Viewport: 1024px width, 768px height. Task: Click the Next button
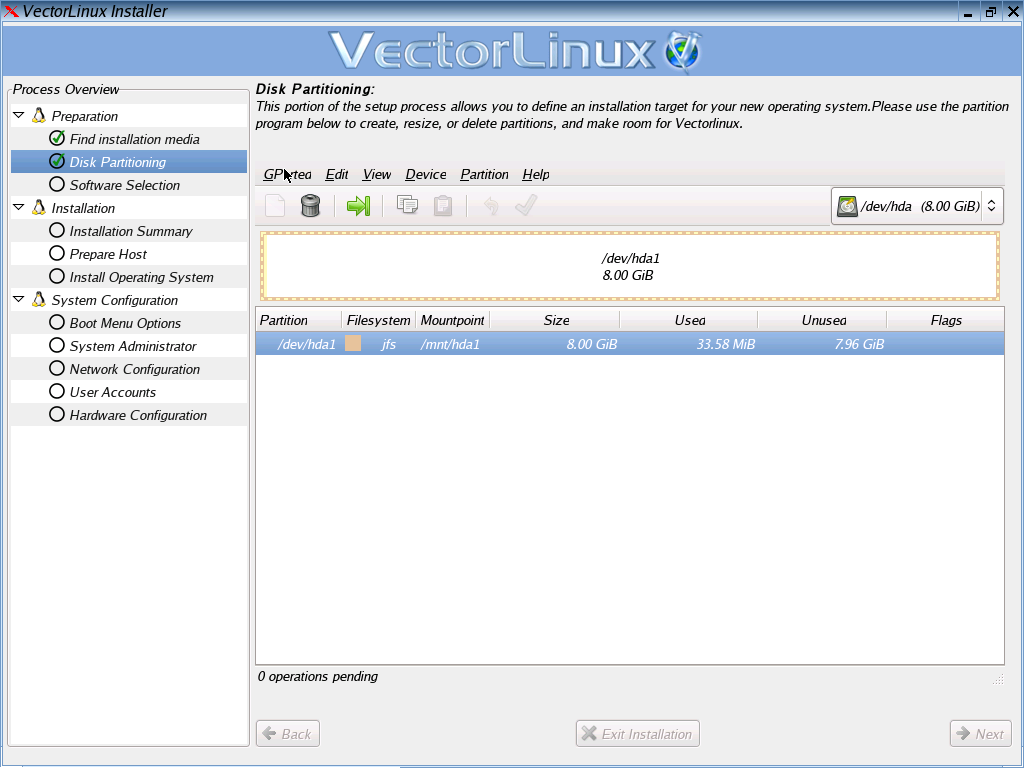click(980, 734)
